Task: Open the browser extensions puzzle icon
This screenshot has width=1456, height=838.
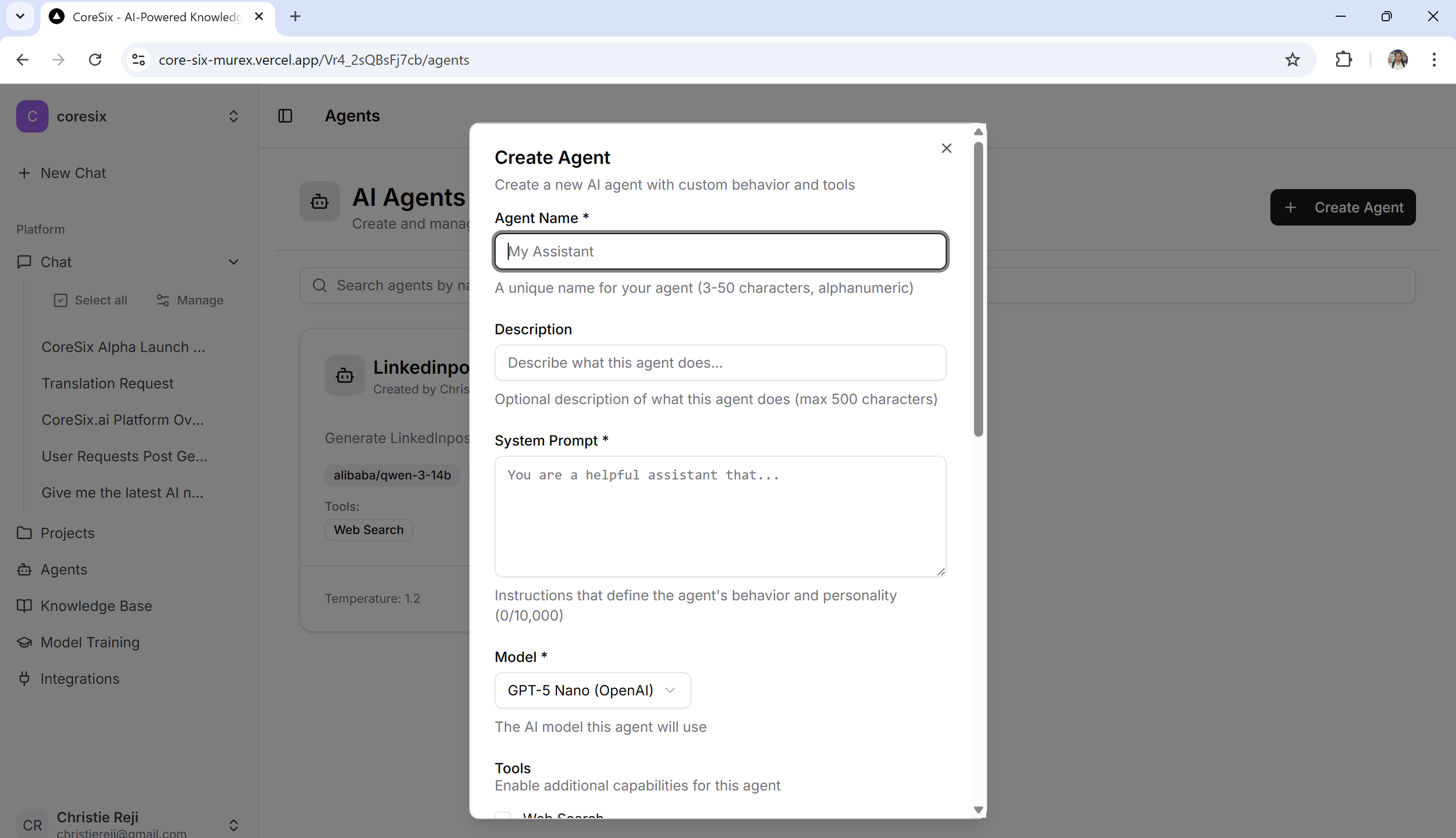Action: pyautogui.click(x=1343, y=60)
